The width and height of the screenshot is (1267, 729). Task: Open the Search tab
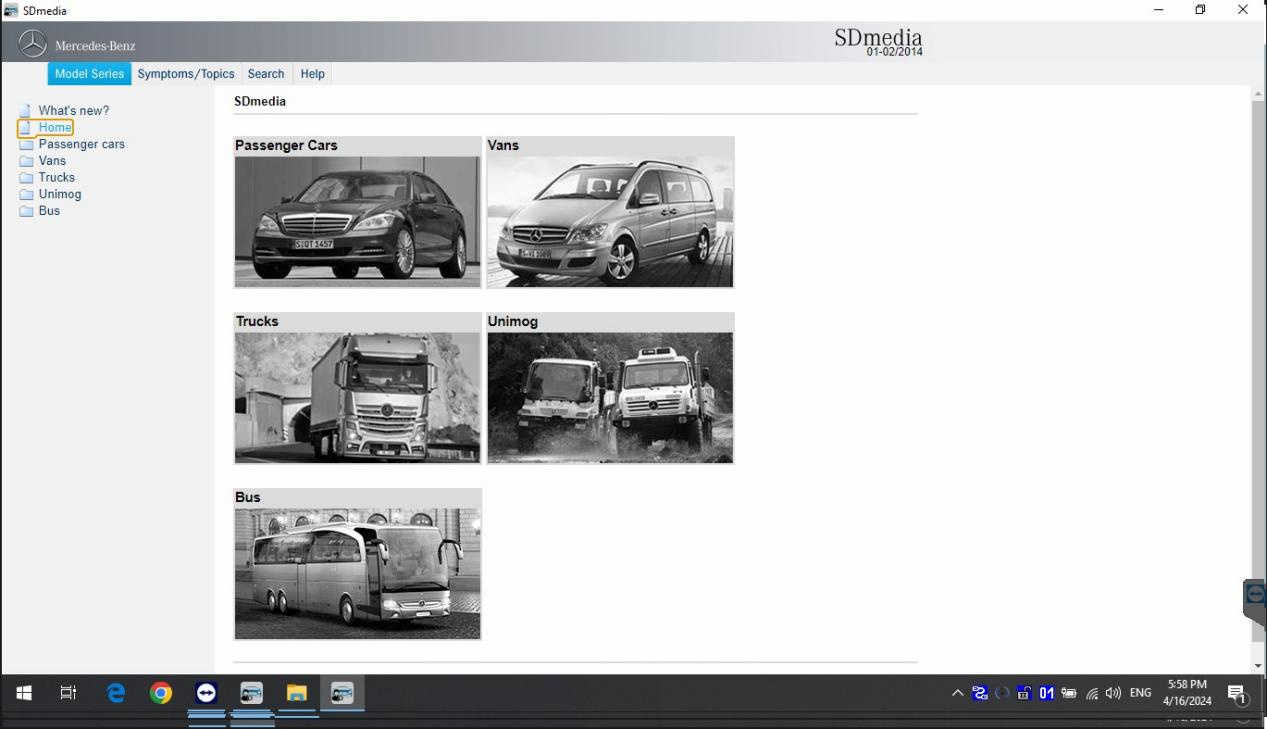266,74
